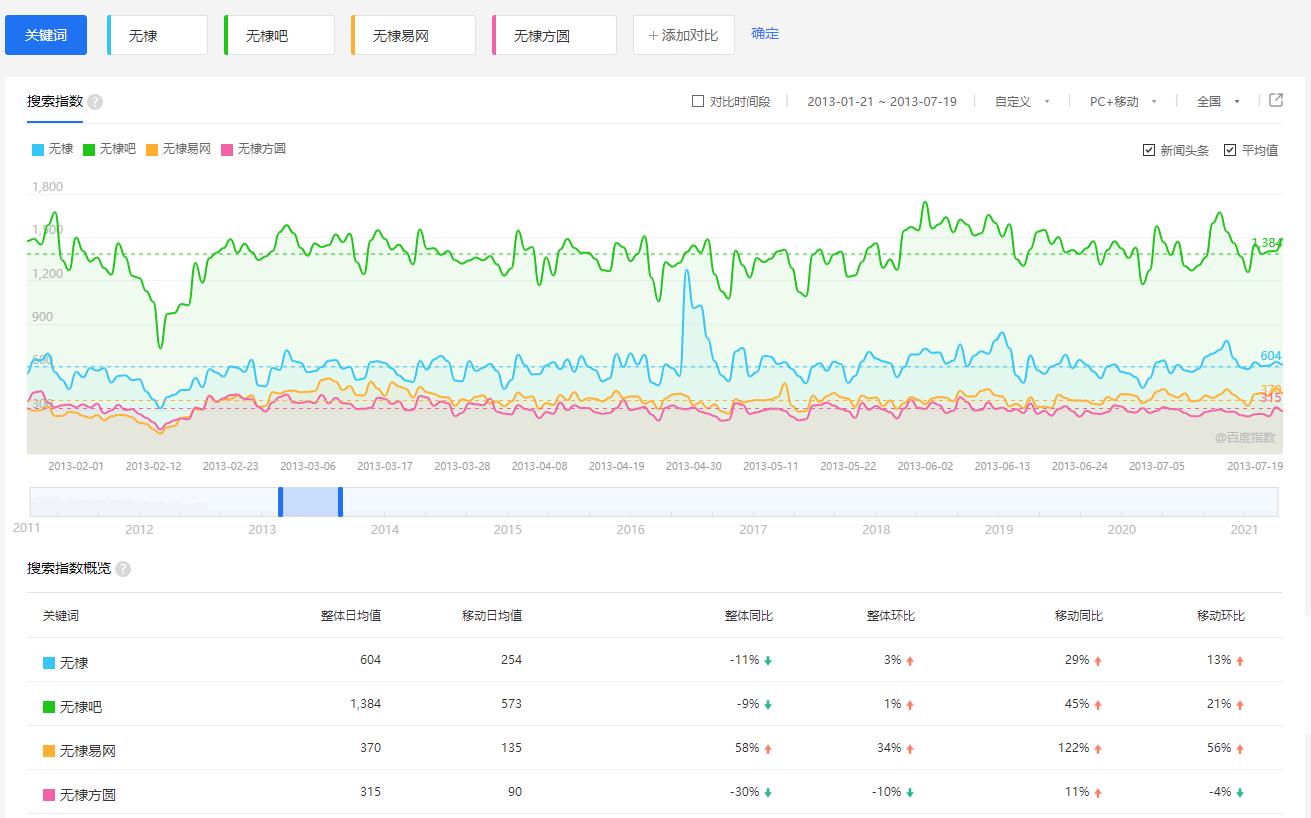The height and width of the screenshot is (818, 1311).
Task: Click the date range 2013-01-21 ~ 2013-07-19
Action: [881, 101]
